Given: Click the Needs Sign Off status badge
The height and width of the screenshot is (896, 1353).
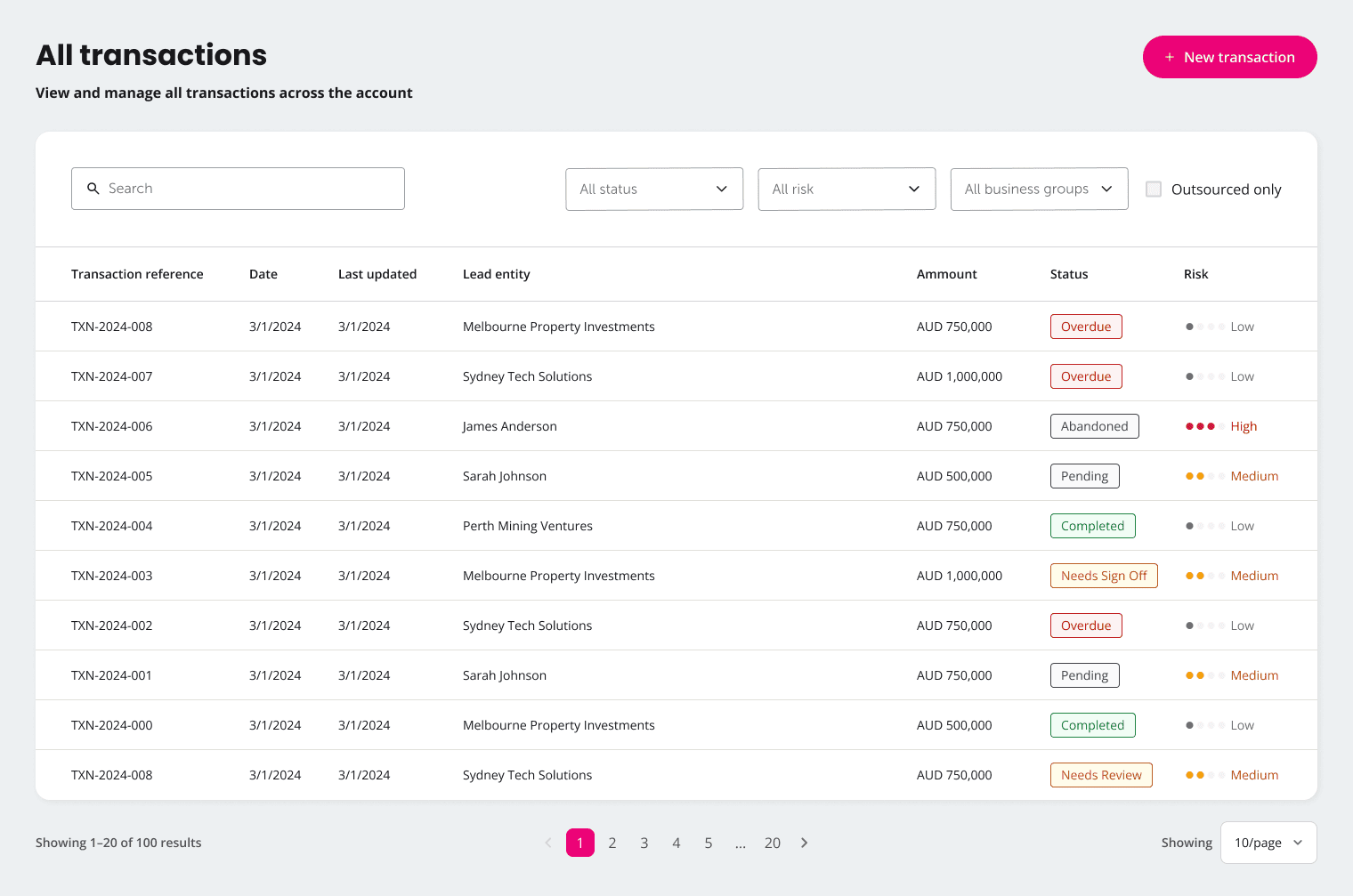Looking at the screenshot, I should (1103, 576).
